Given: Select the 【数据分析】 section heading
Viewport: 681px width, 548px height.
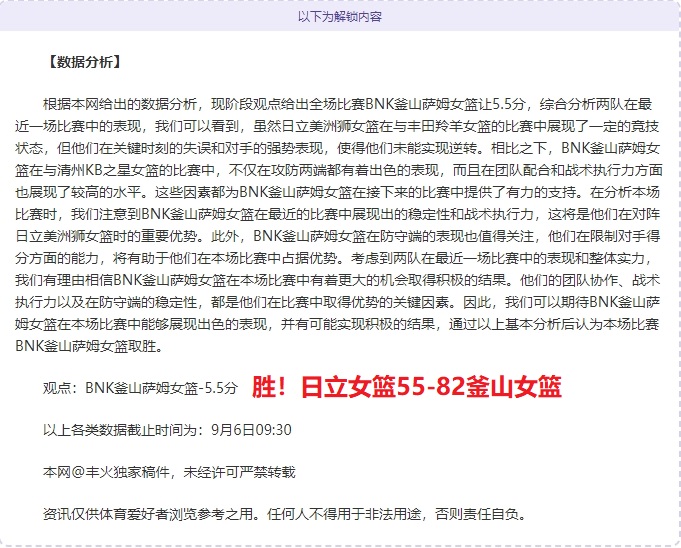Looking at the screenshot, I should (84, 62).
